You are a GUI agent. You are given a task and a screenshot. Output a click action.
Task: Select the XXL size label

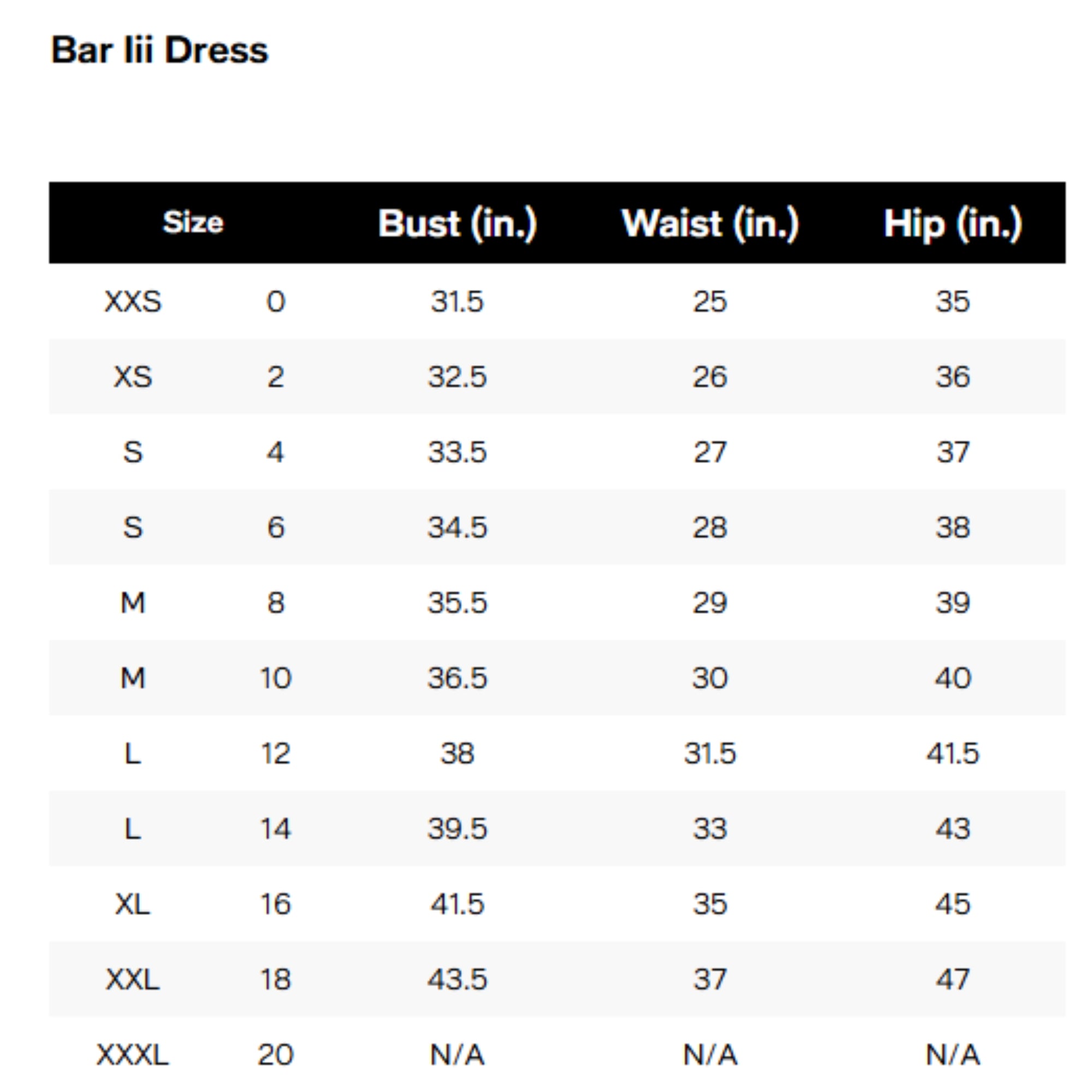(133, 979)
